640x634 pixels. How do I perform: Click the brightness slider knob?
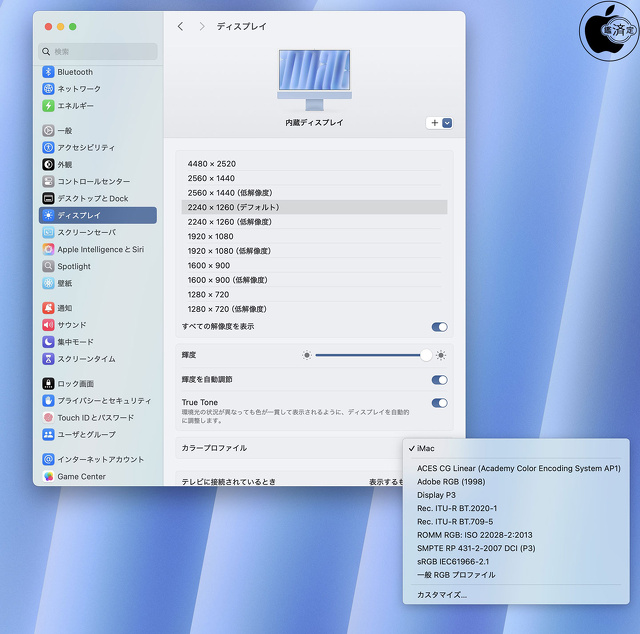pyautogui.click(x=426, y=355)
